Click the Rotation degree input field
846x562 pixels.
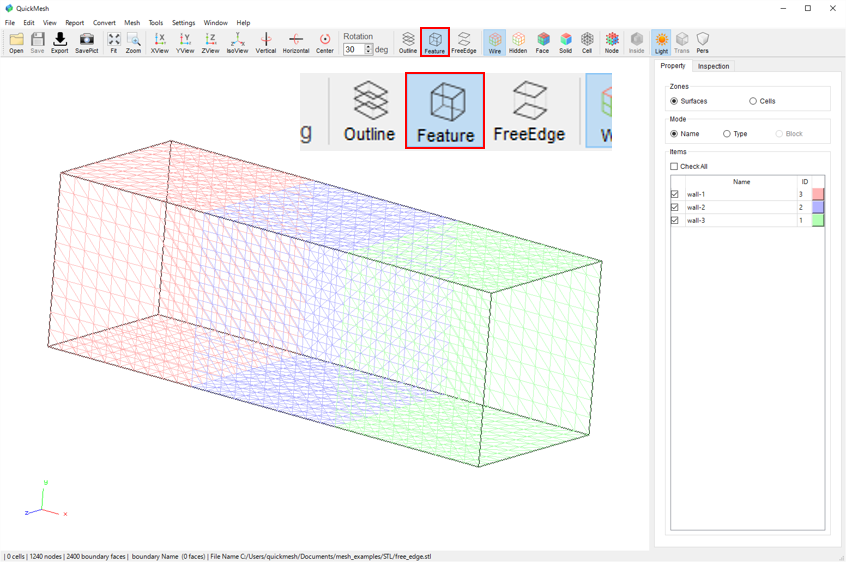(354, 49)
